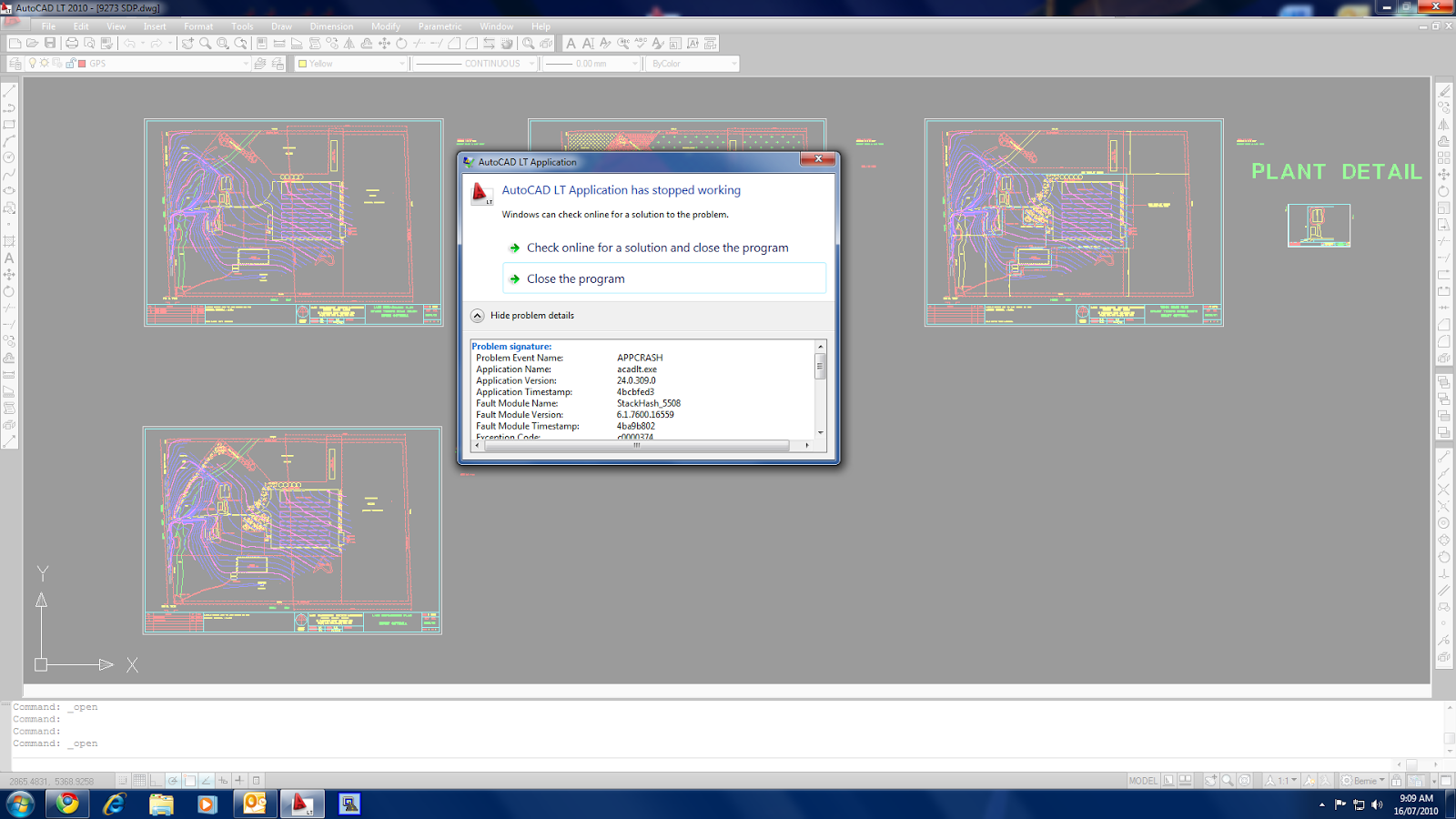Image resolution: width=1456 pixels, height=819 pixels.
Task: Click the yellow color swatch beside Yellow
Action: (303, 64)
